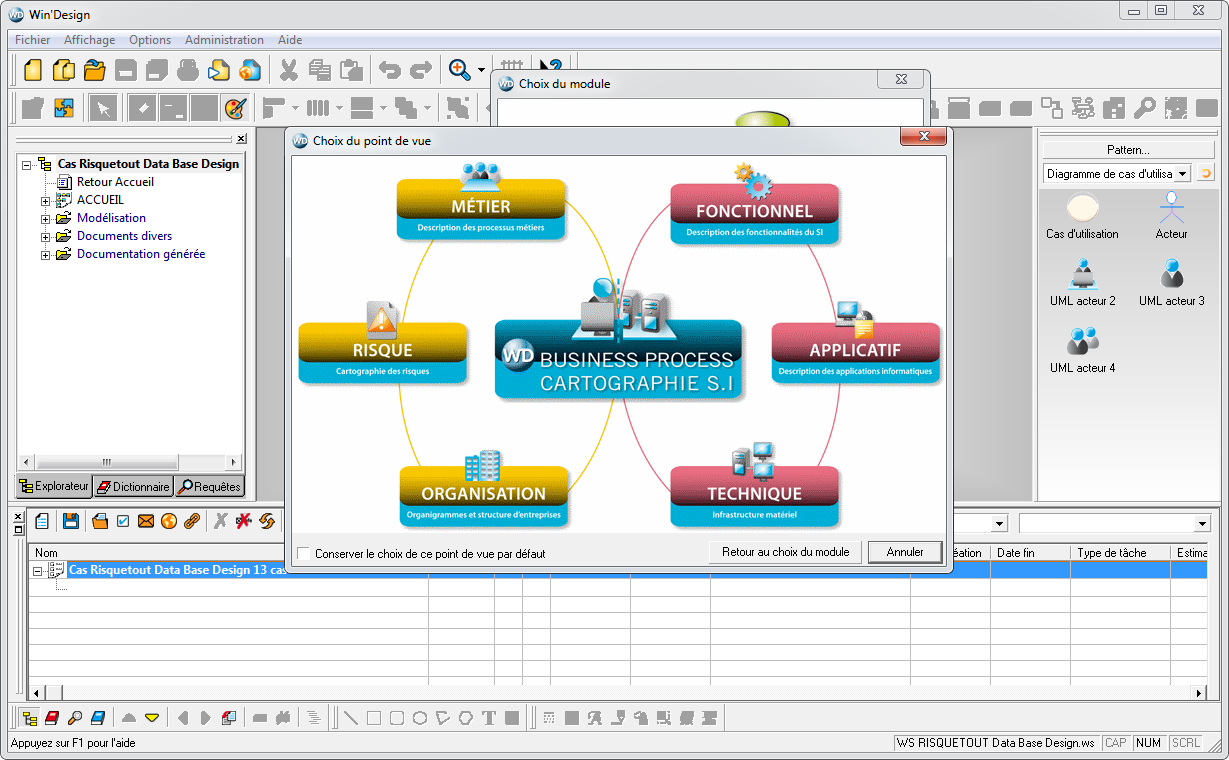Select the UML acteur 3 palette item
This screenshot has width=1229, height=760.
(x=1171, y=283)
